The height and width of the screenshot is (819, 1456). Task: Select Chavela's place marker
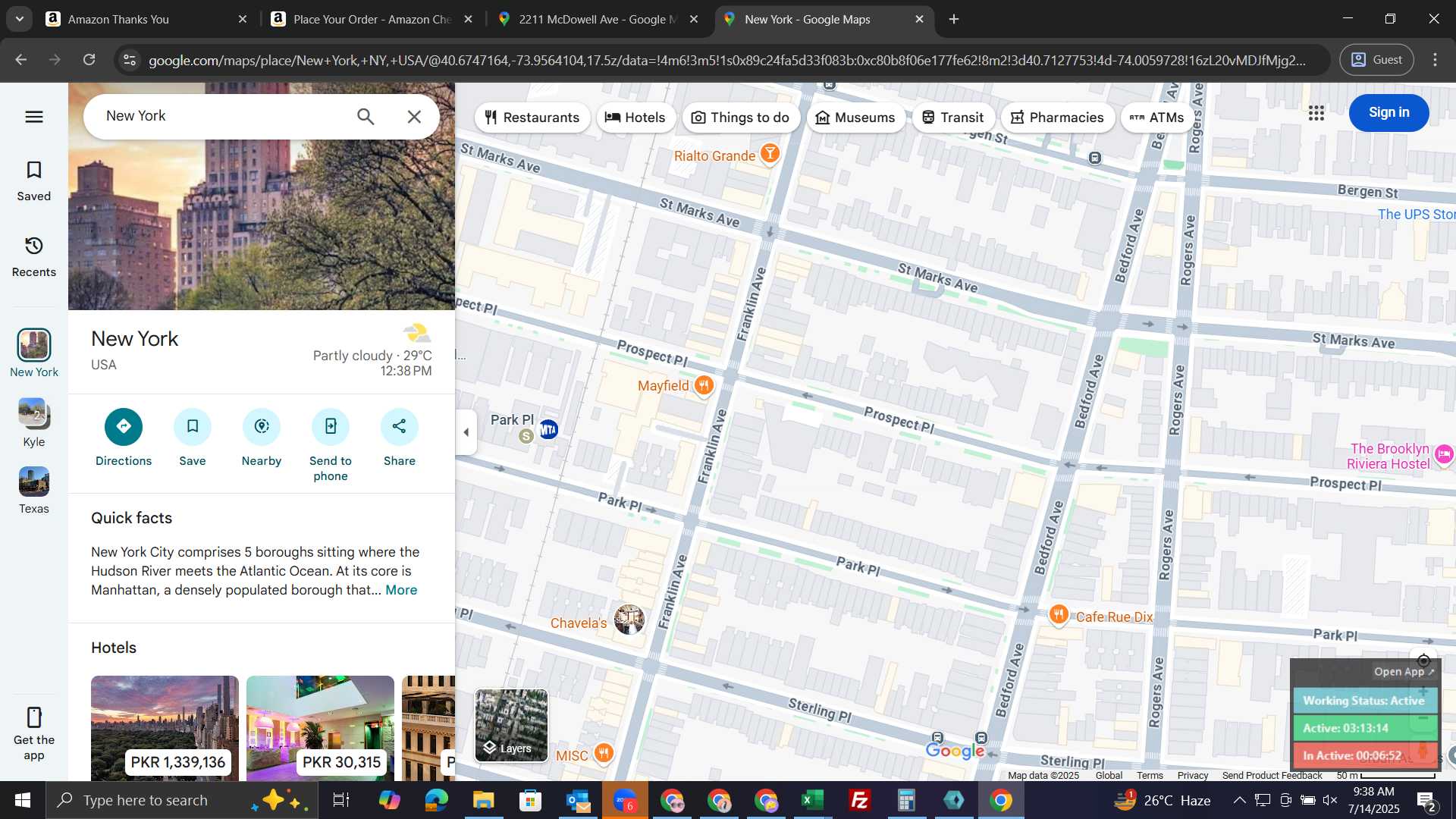tap(629, 620)
